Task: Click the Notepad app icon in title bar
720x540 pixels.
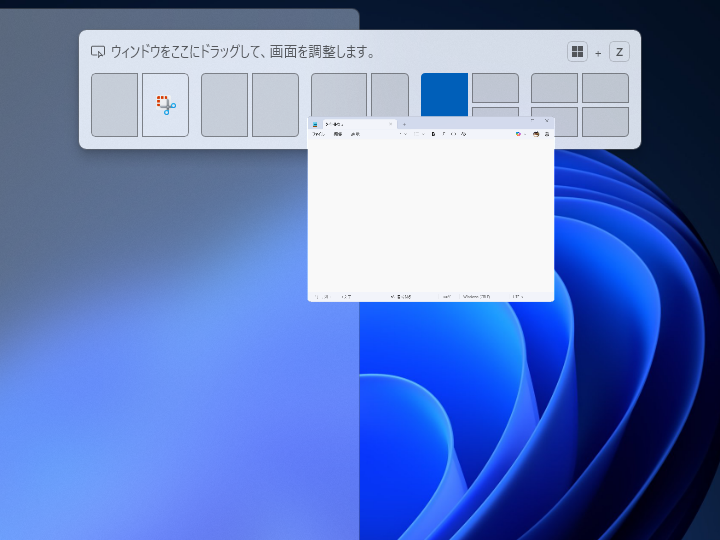Action: [315, 125]
